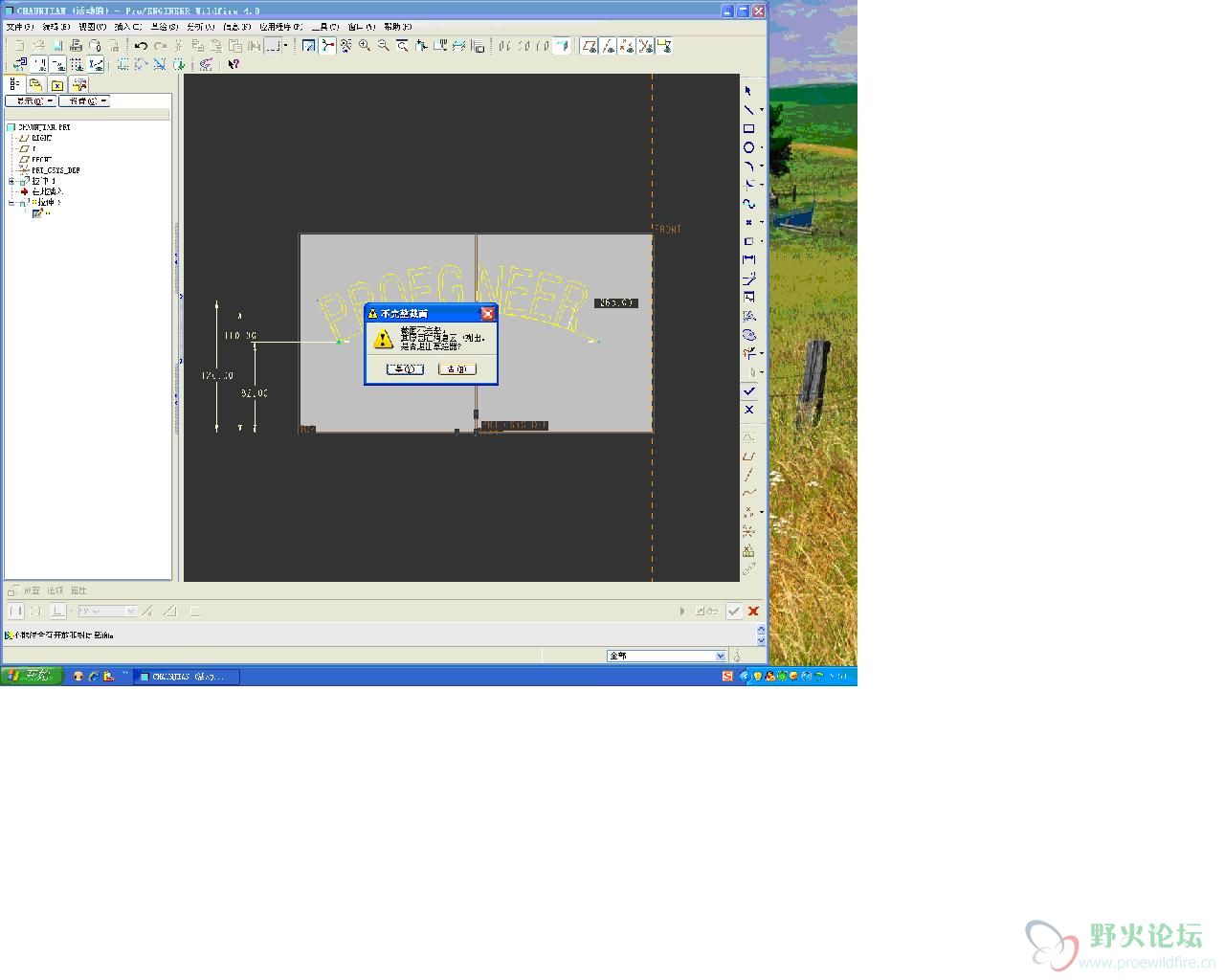Toggle sketch grid display

77,64
